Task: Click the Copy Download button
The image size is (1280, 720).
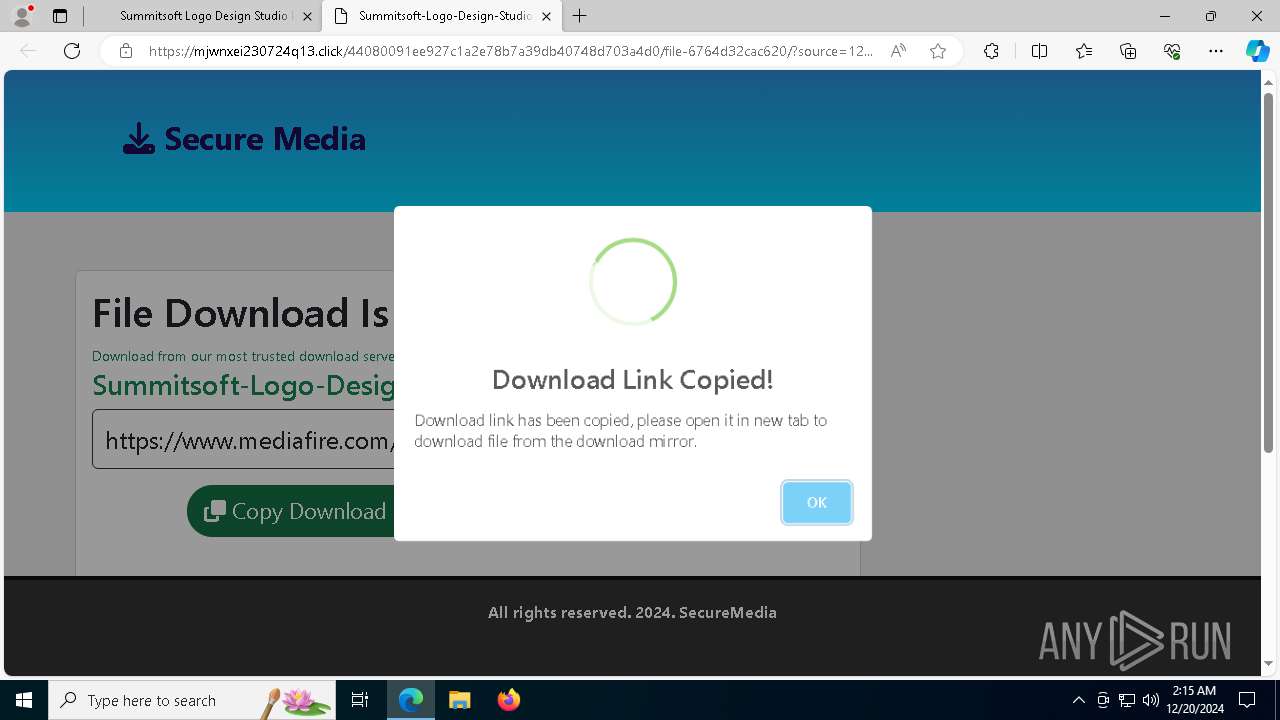Action: pos(291,511)
